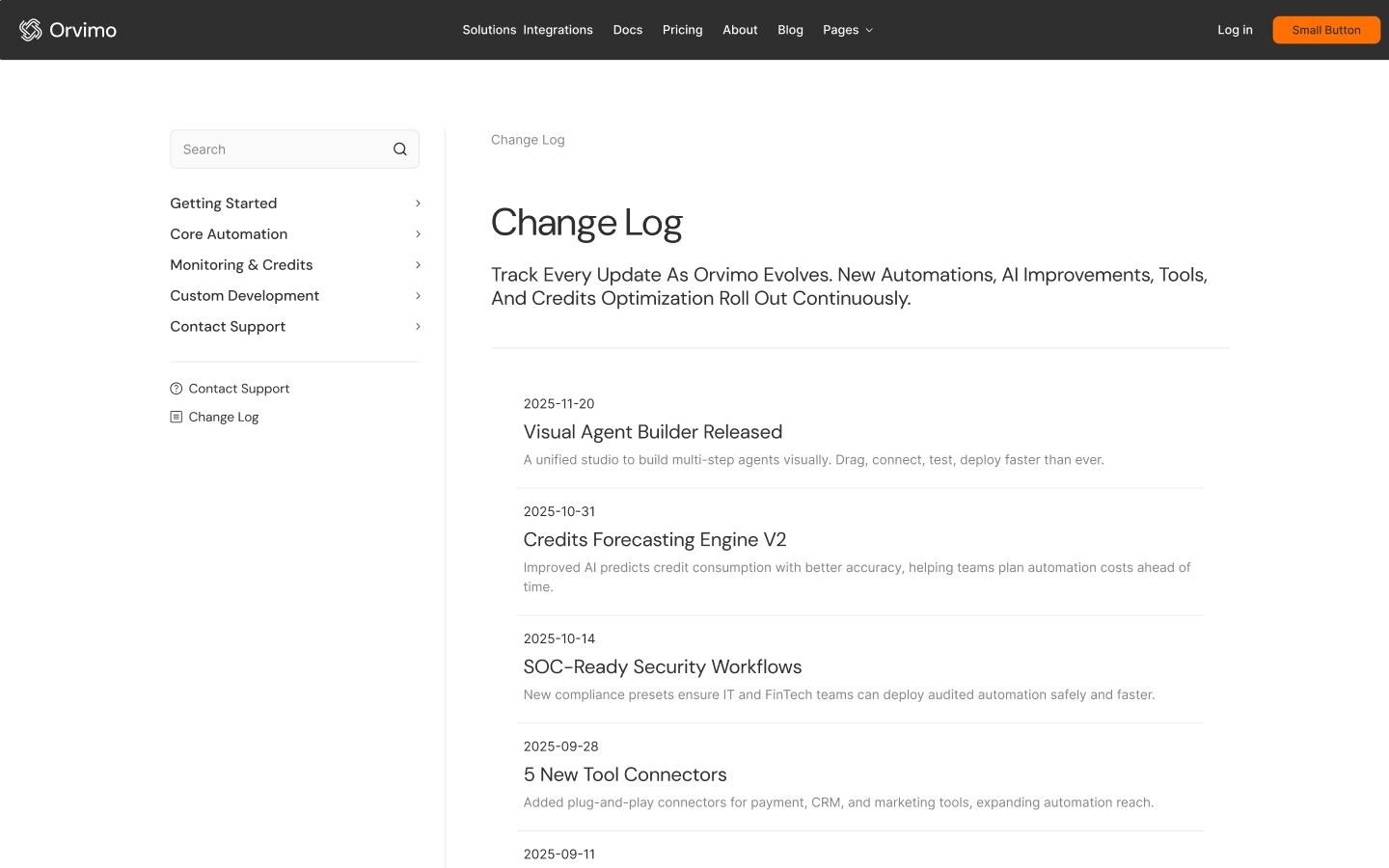Open Visual Agent Builder Released entry

(653, 432)
